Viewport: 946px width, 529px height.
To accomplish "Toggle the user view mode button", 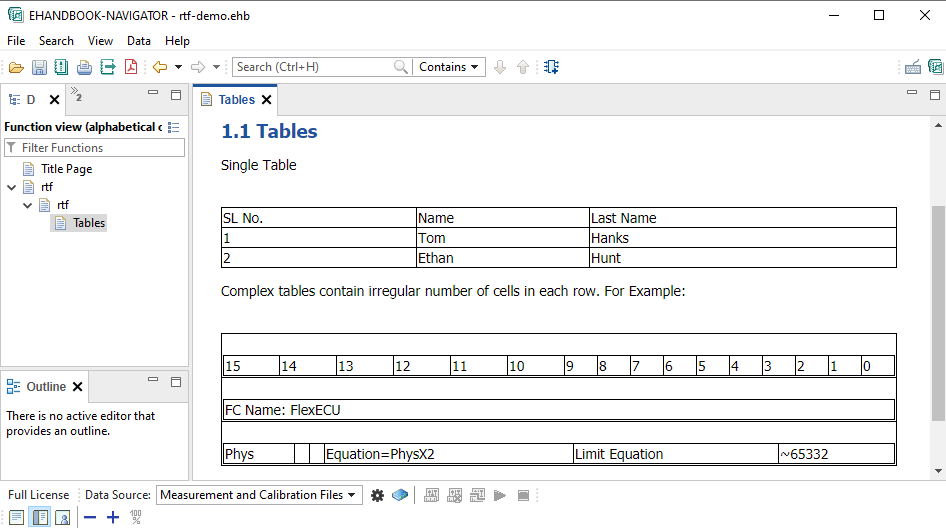I will click(62, 517).
